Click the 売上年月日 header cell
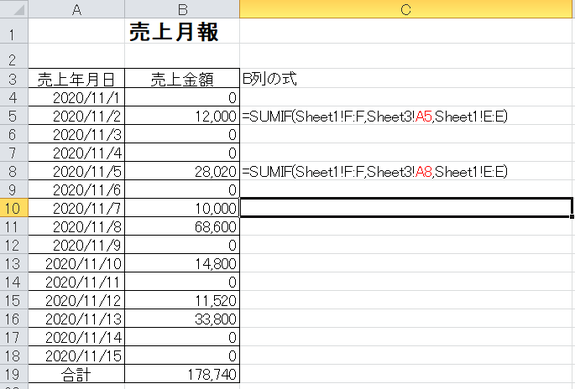Viewport: 575px width, 389px height. [x=77, y=78]
